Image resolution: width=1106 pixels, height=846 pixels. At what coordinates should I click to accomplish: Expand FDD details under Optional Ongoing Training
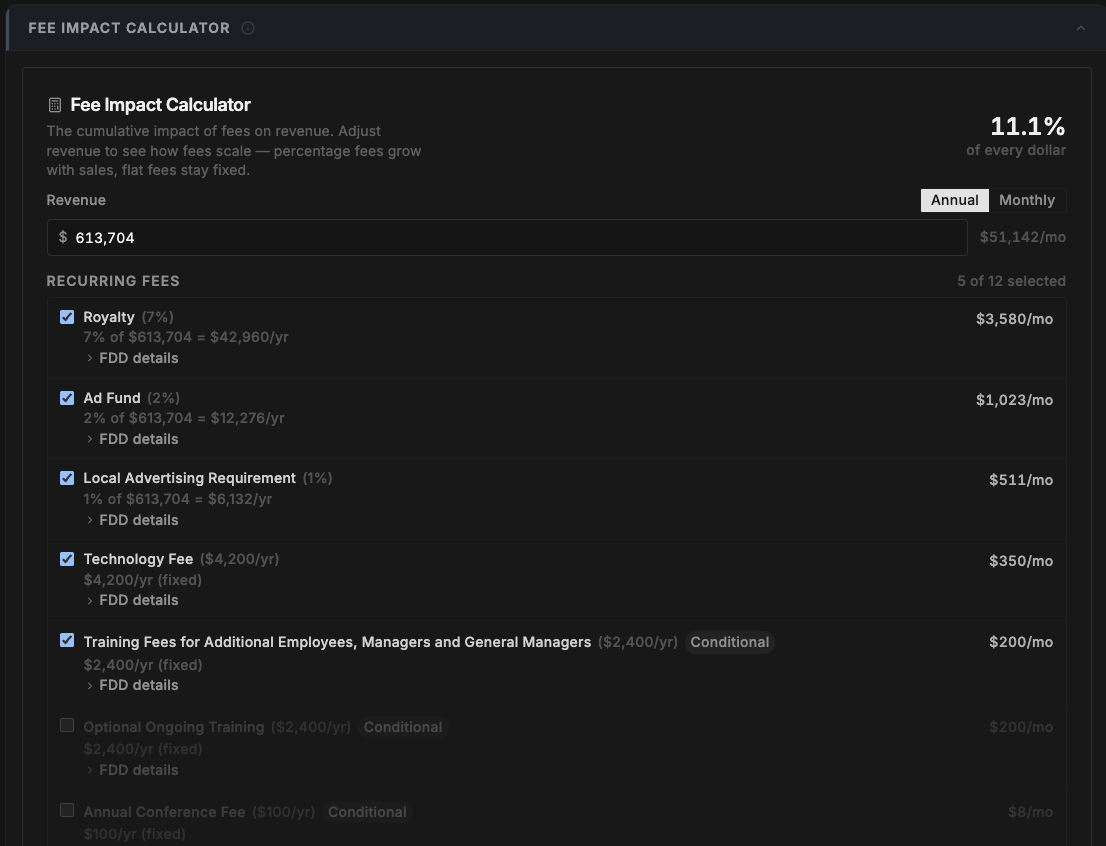point(132,771)
